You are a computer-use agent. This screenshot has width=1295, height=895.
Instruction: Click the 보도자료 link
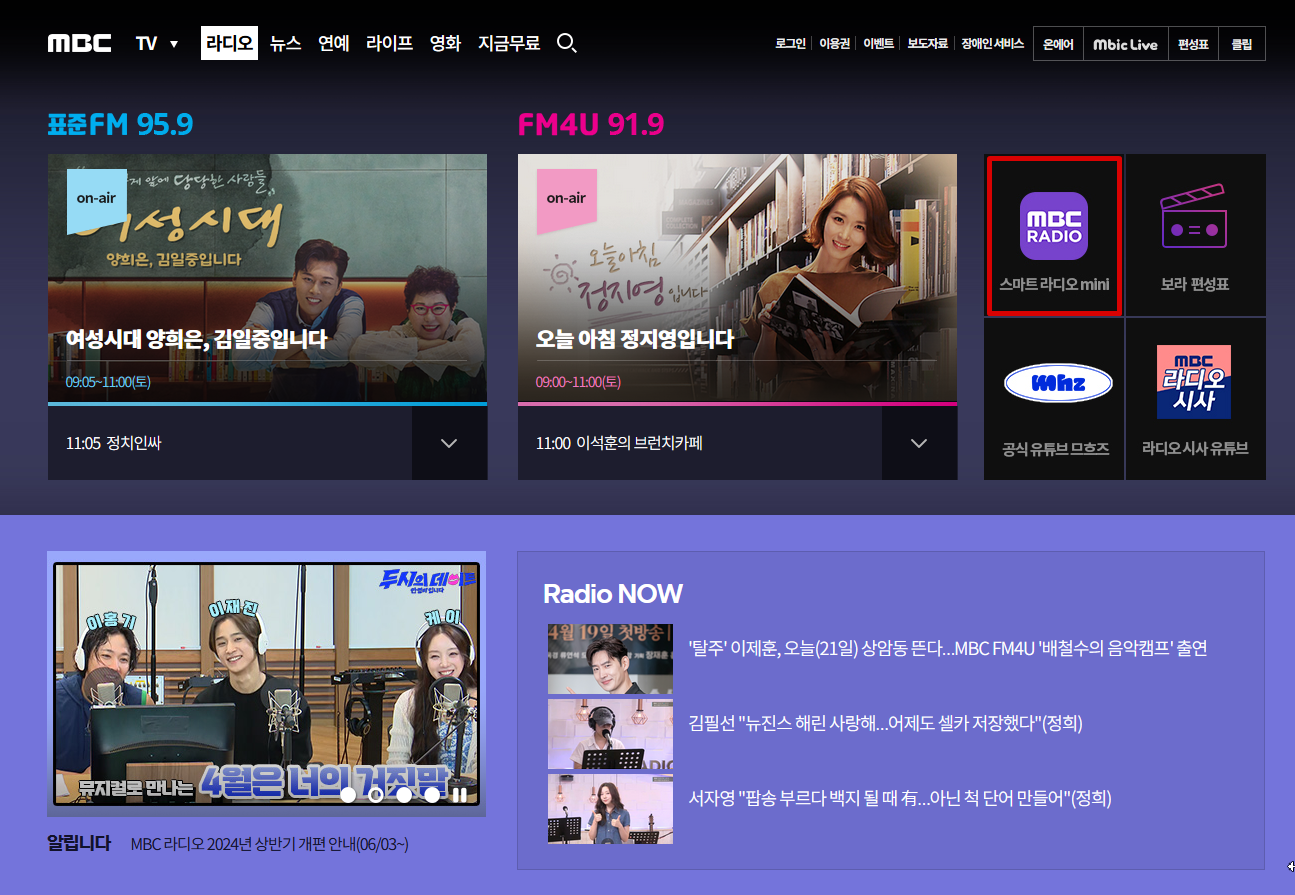pos(928,44)
